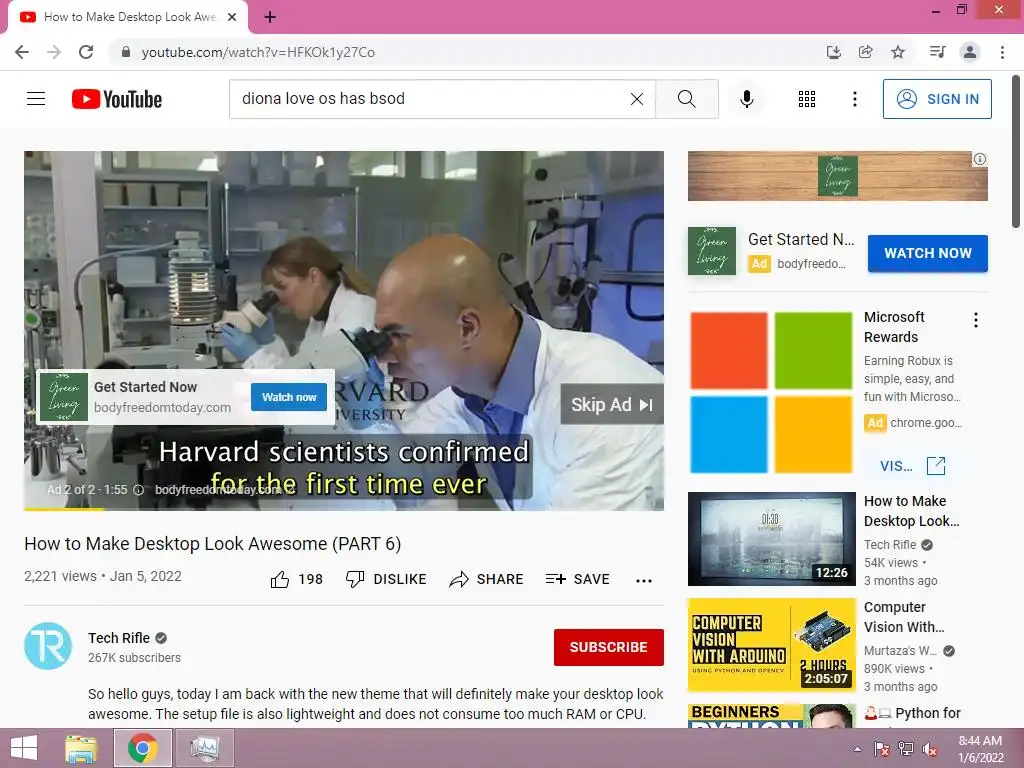Select the How to Make Desktop Look tab

[x=127, y=17]
